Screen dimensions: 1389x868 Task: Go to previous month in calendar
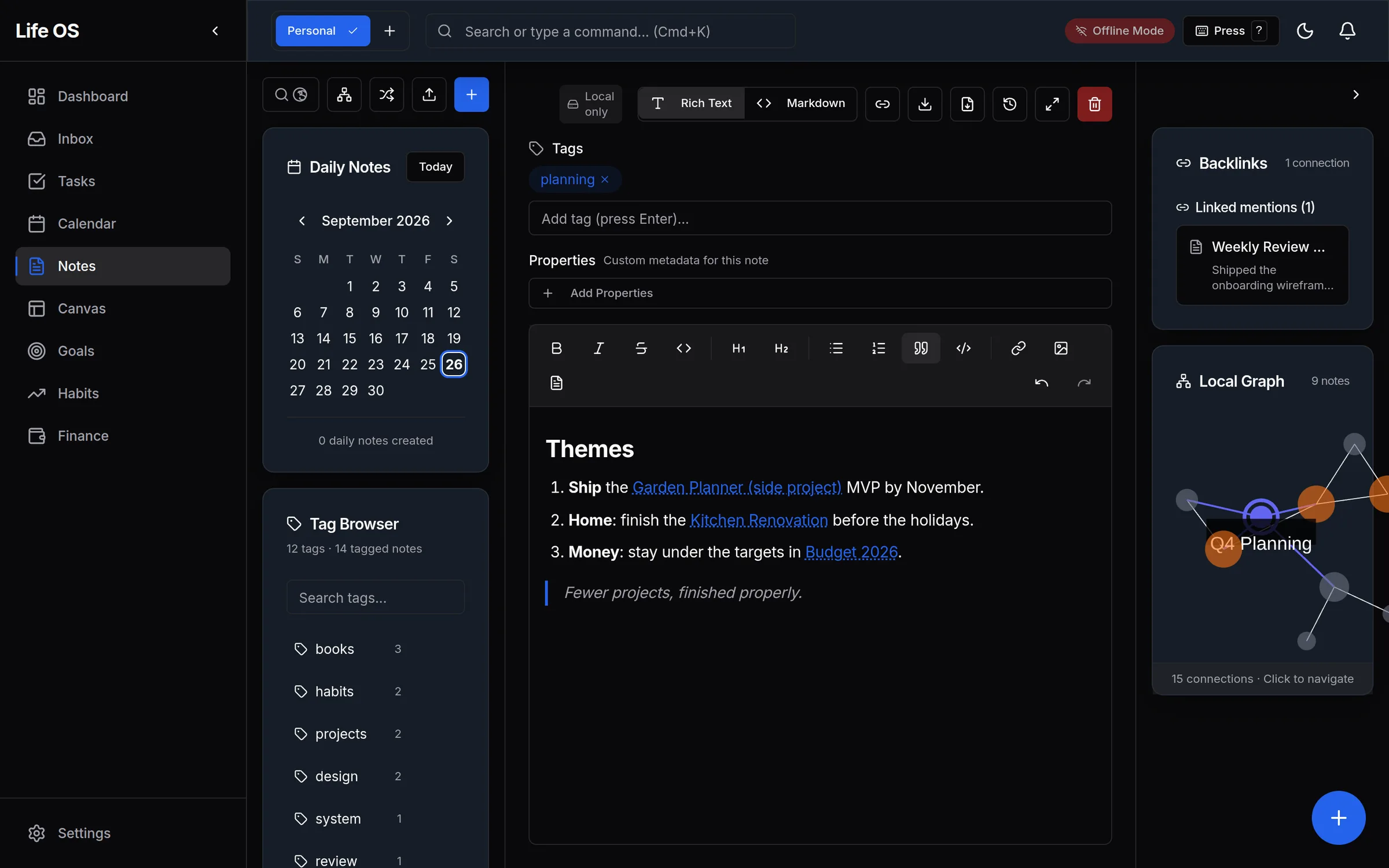(302, 220)
